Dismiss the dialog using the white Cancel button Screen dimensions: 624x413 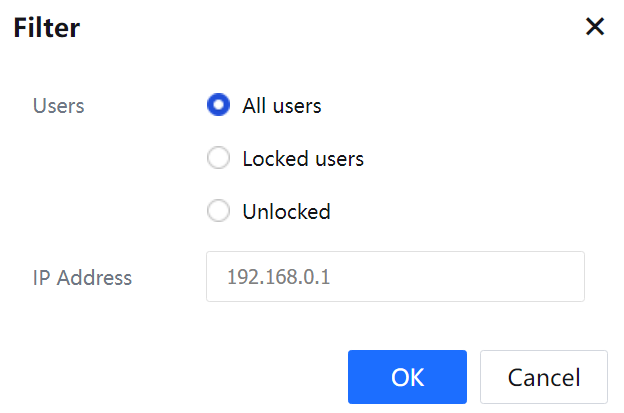(x=543, y=377)
